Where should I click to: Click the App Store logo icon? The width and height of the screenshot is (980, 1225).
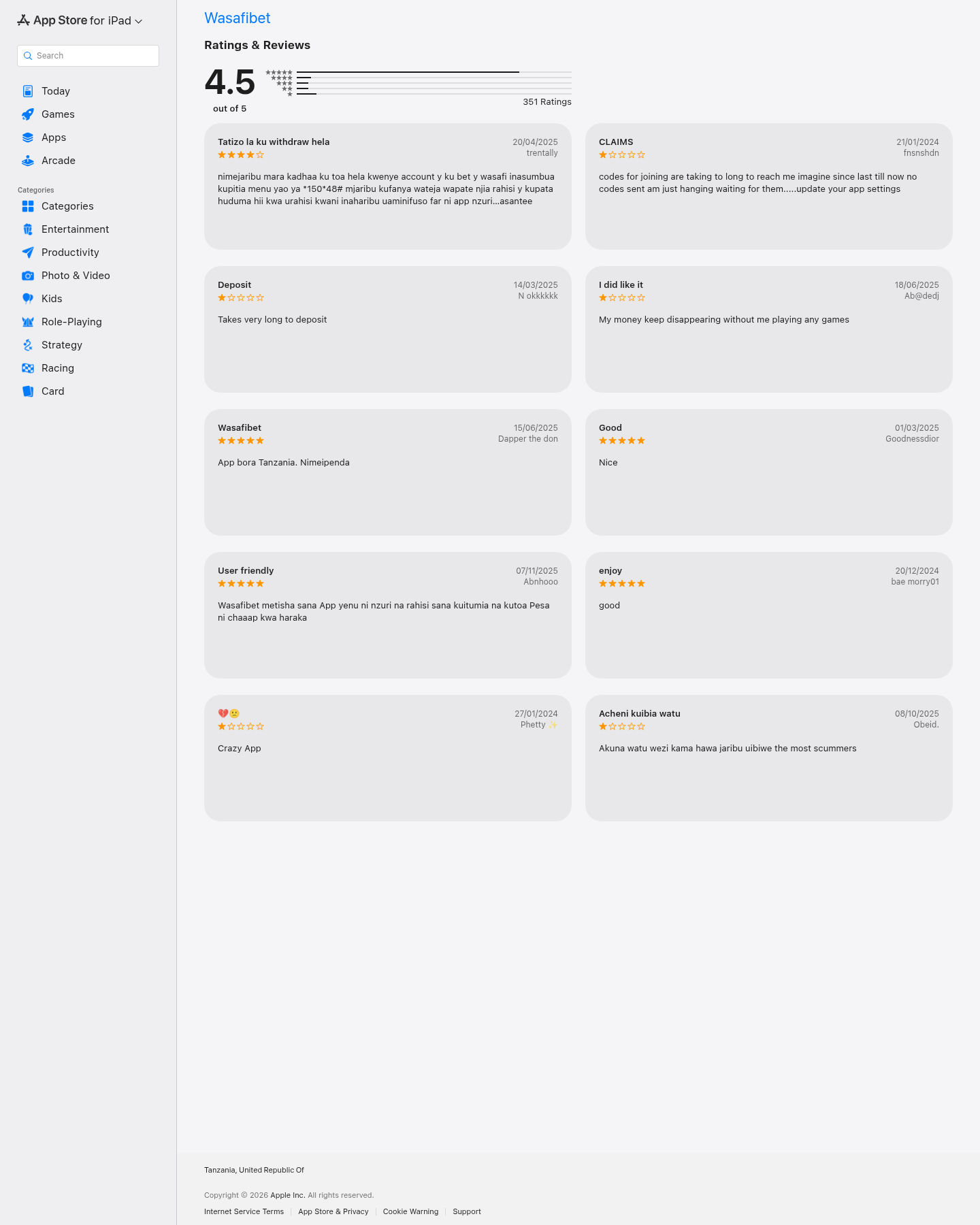(24, 20)
